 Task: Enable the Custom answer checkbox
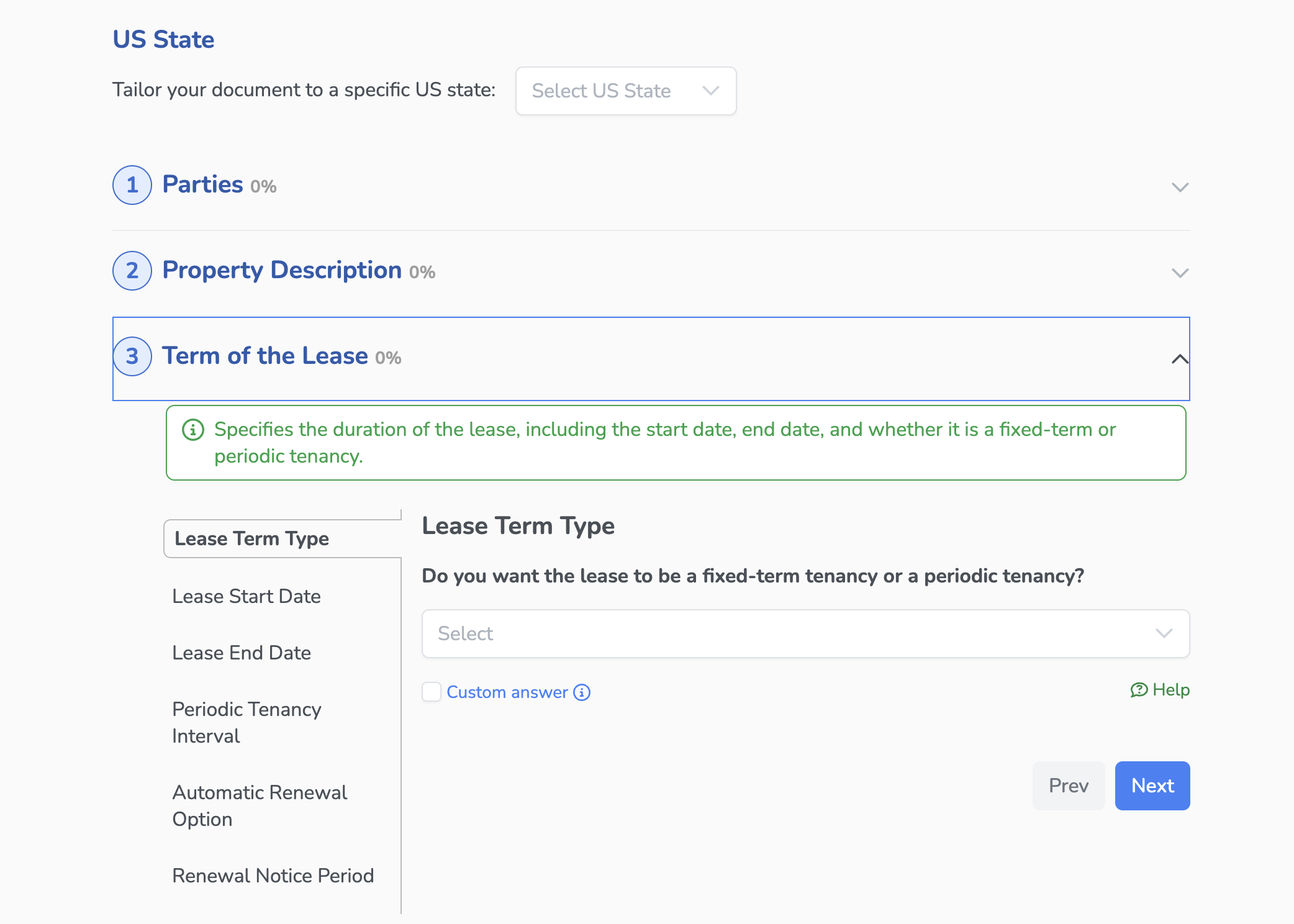(432, 692)
